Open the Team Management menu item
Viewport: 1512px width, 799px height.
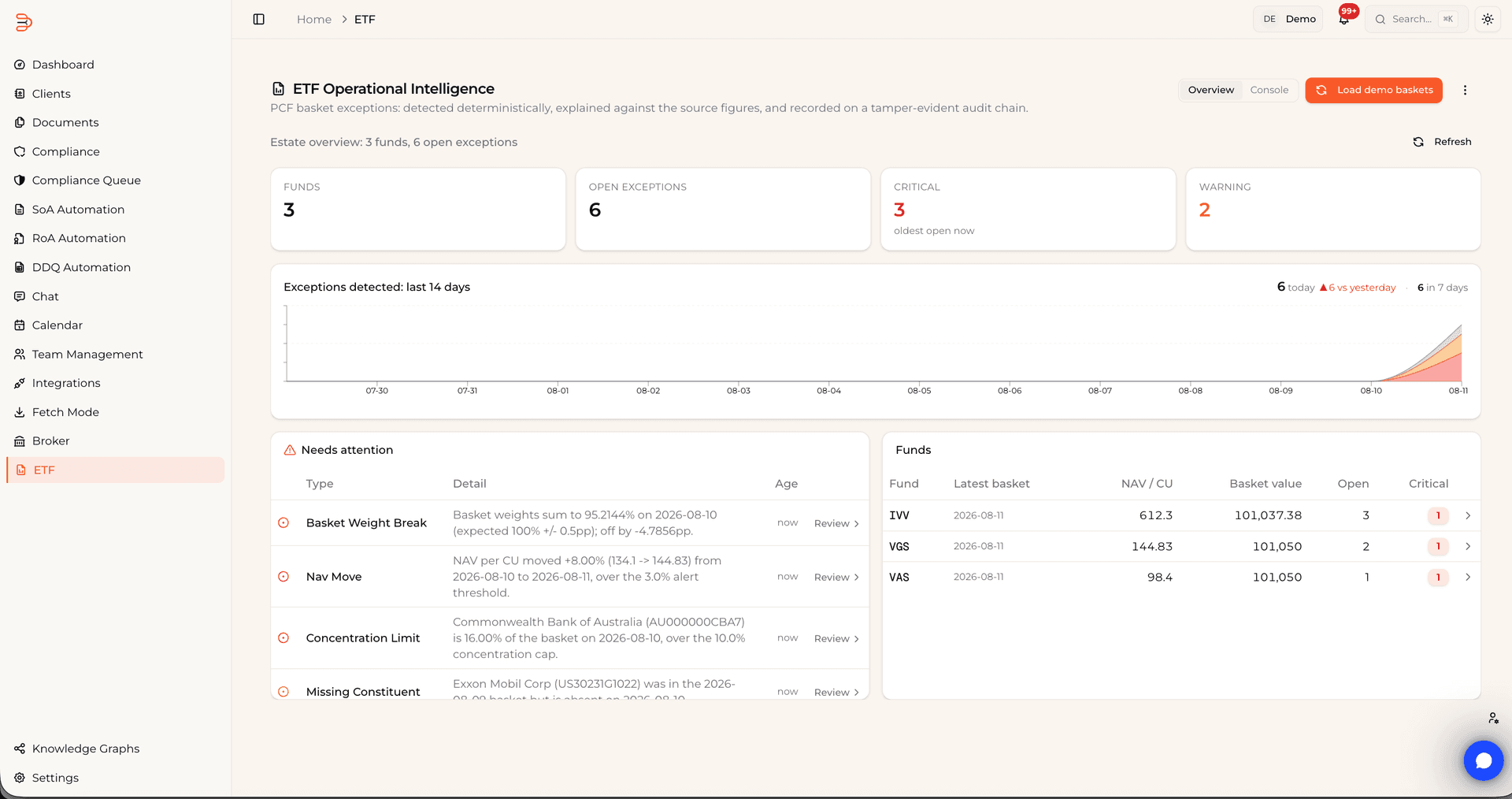point(115,354)
